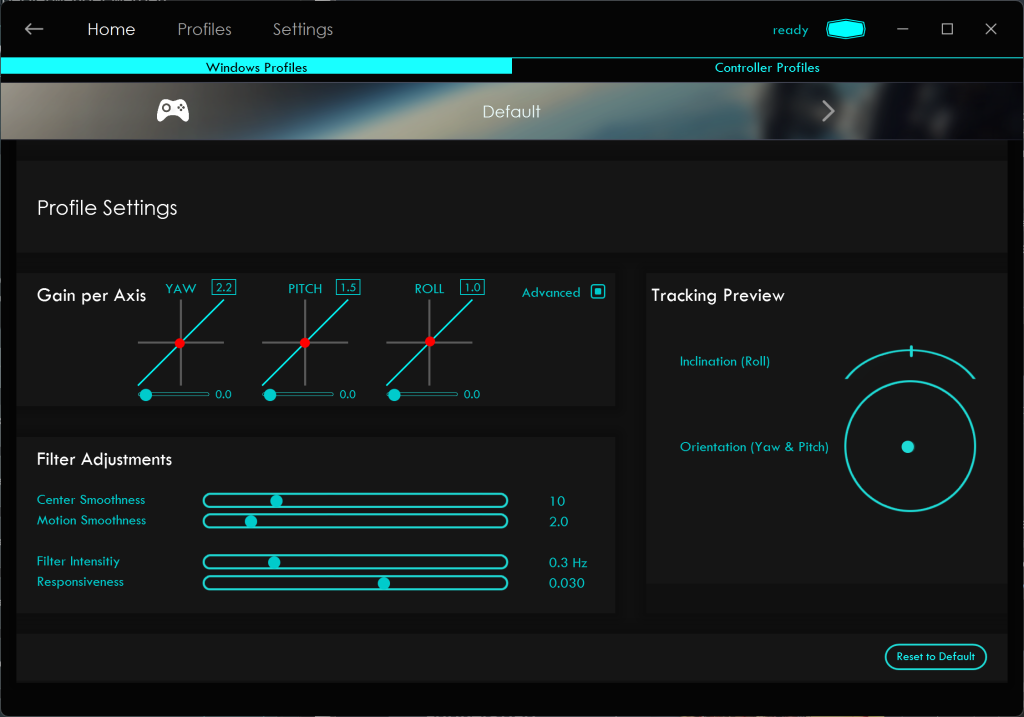Screen dimensions: 1024x717
Task: Click the red center point on PITCH graph
Action: pyautogui.click(x=305, y=343)
